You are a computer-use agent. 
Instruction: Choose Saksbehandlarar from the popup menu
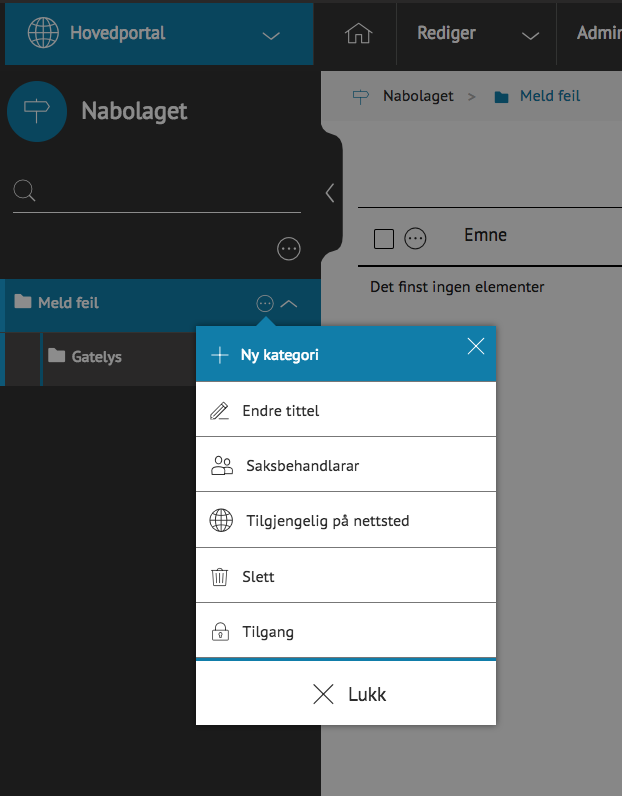coord(346,465)
